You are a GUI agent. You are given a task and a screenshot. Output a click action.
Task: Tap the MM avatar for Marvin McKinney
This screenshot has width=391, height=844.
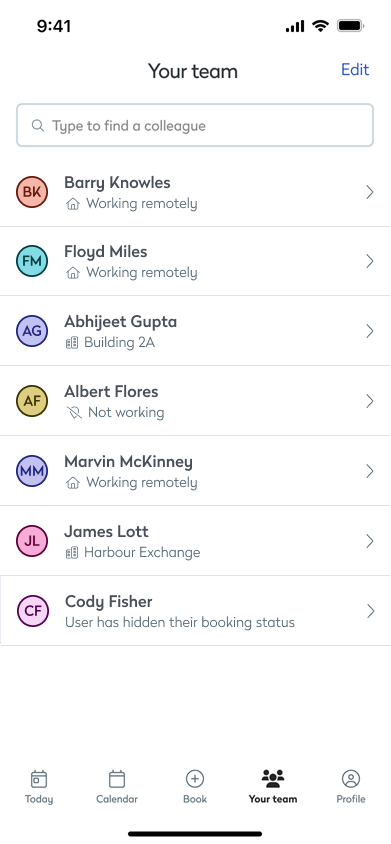pyautogui.click(x=32, y=471)
